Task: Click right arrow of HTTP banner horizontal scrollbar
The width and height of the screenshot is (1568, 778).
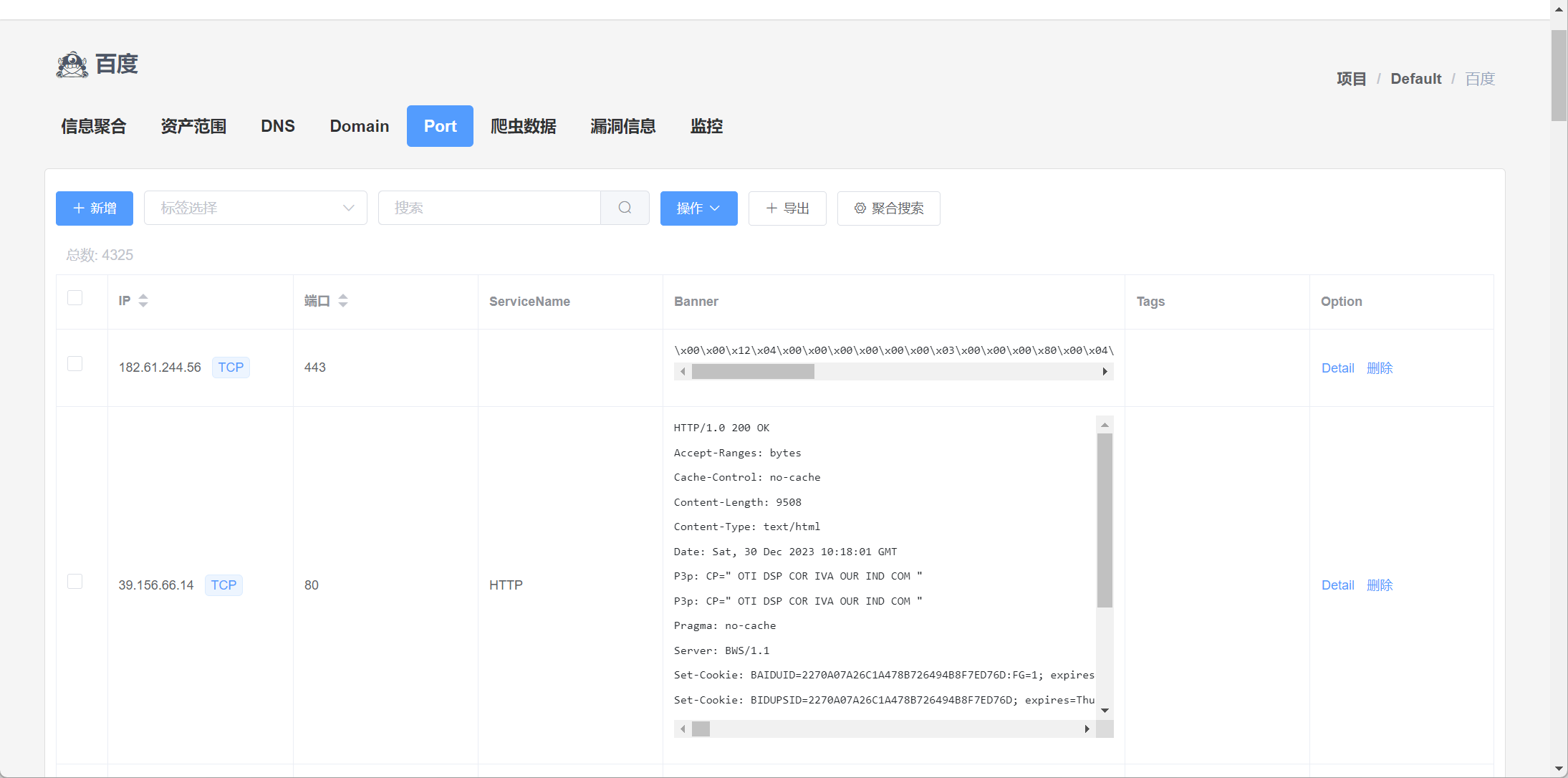Action: pyautogui.click(x=1087, y=729)
